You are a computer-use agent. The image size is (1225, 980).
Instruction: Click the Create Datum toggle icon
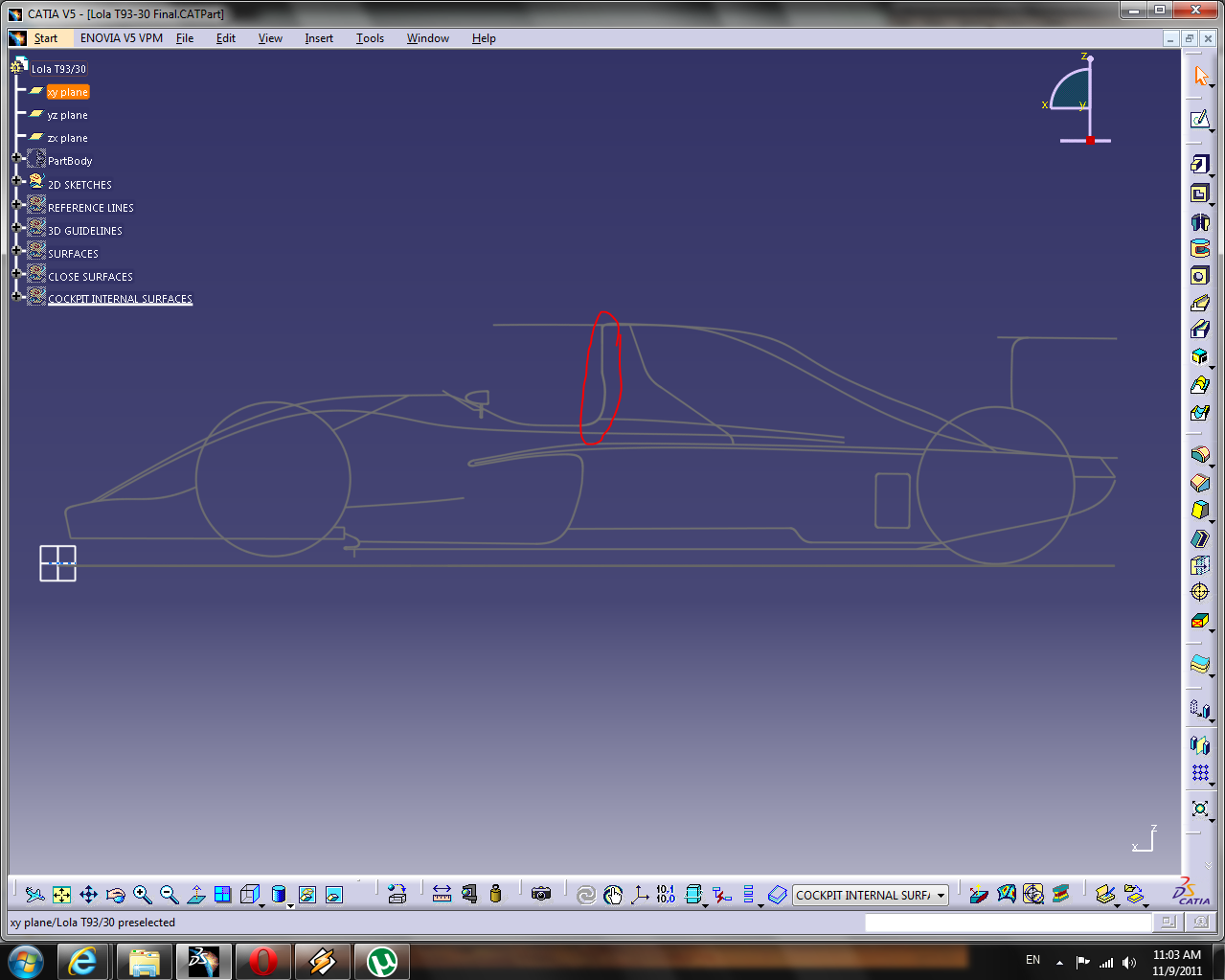722,895
